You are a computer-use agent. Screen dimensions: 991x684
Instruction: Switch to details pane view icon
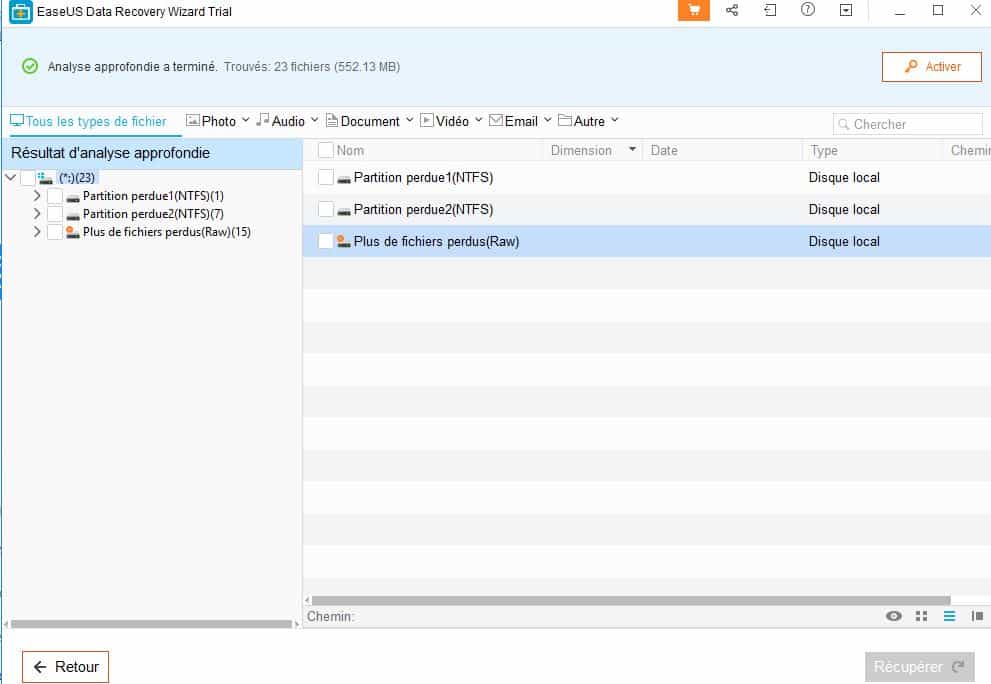click(977, 616)
